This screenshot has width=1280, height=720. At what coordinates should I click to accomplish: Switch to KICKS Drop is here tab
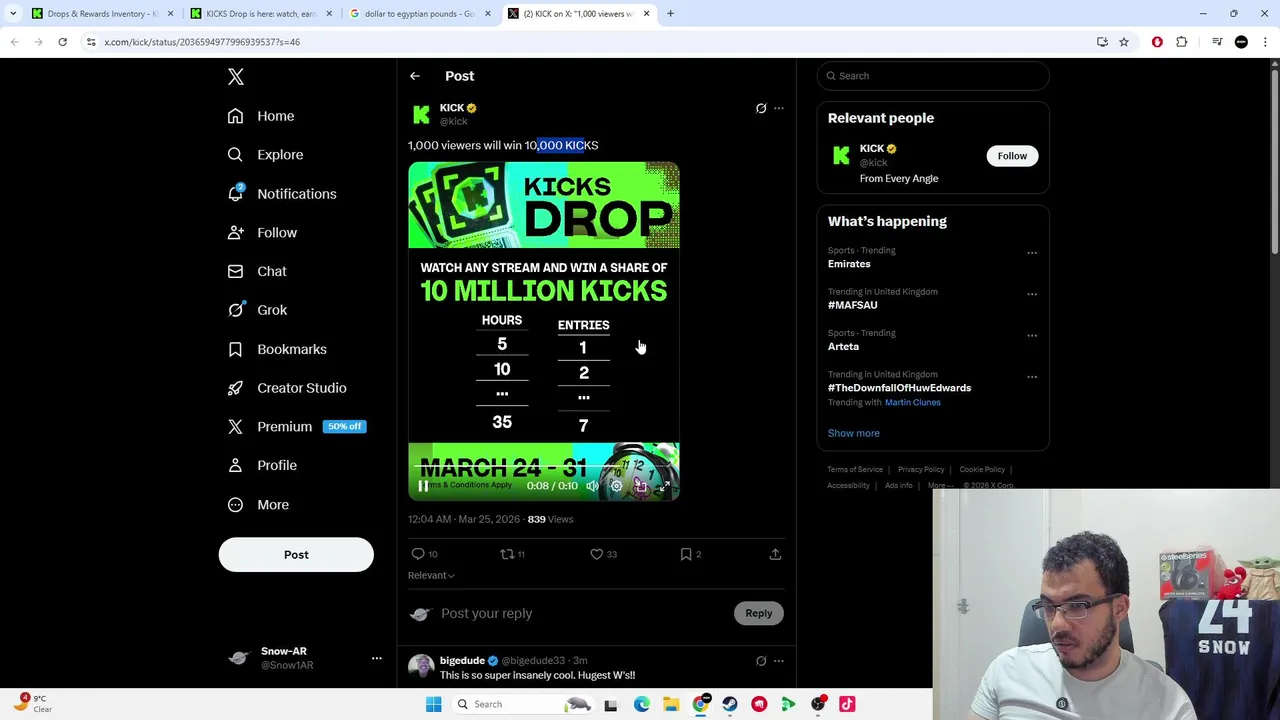tap(260, 14)
